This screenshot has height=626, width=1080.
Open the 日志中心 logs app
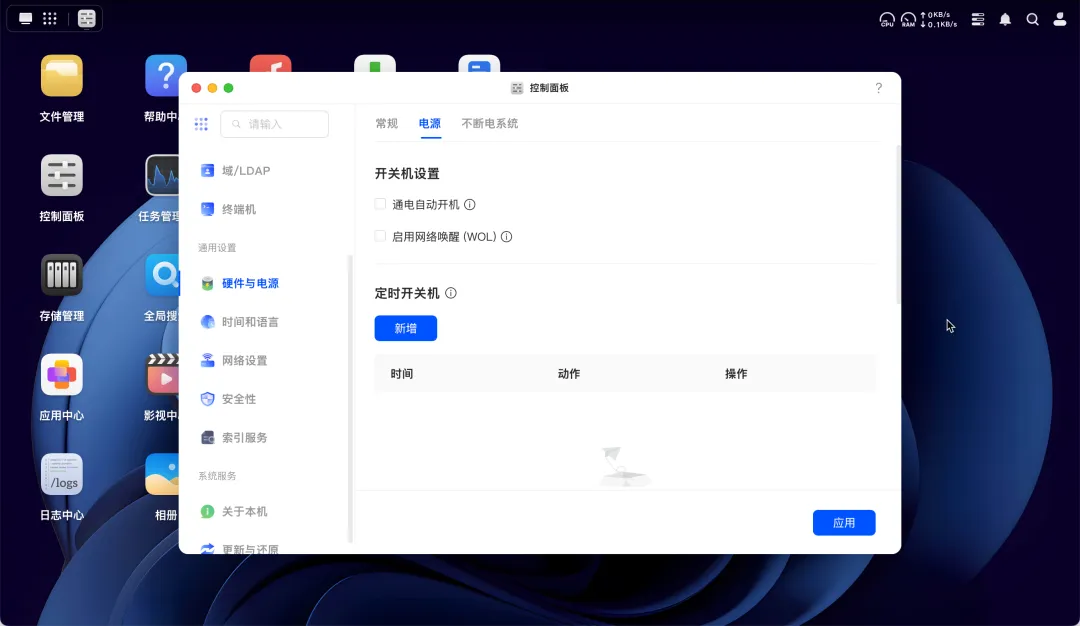[x=61, y=474]
